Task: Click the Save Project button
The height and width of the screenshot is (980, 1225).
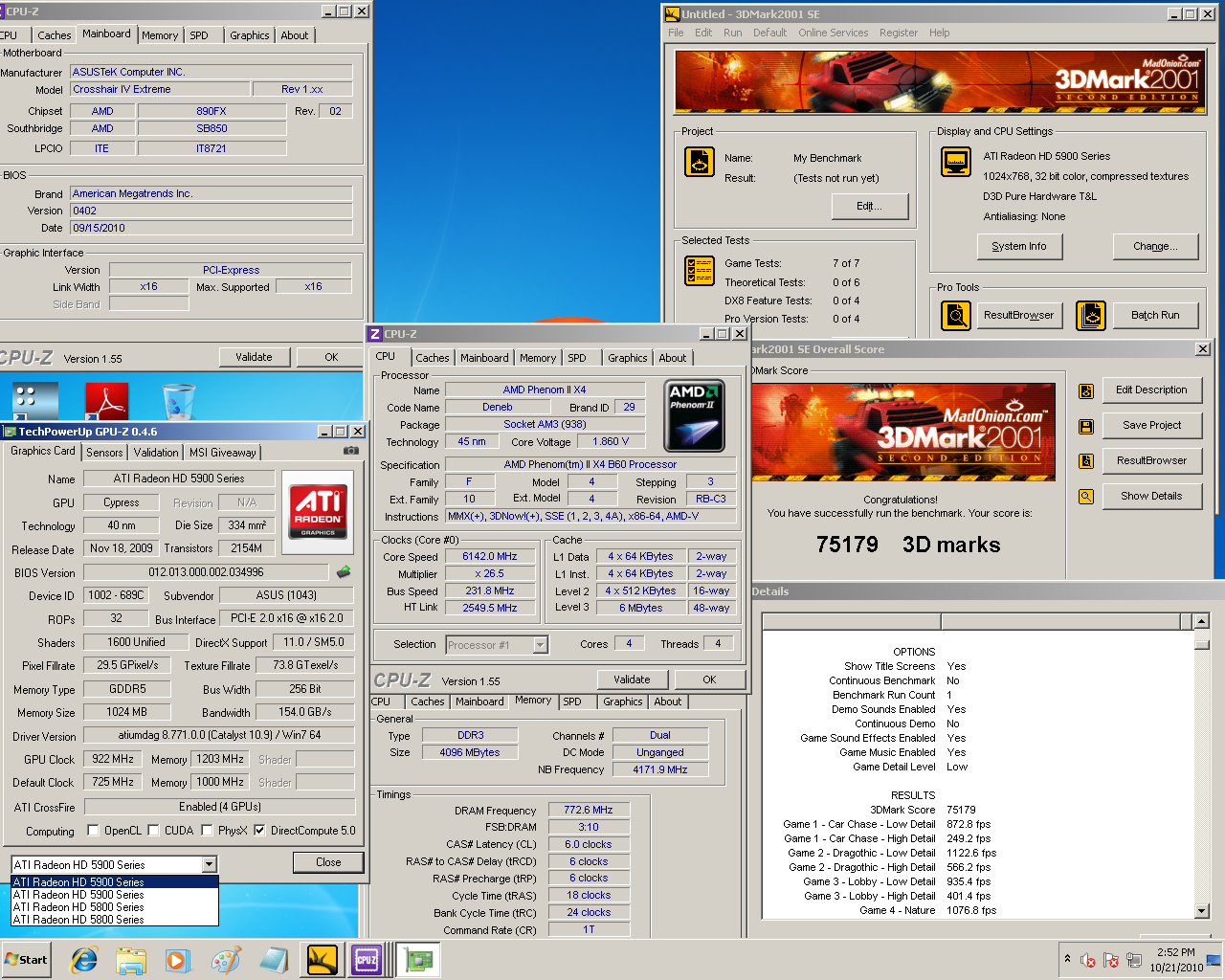Action: point(1151,426)
